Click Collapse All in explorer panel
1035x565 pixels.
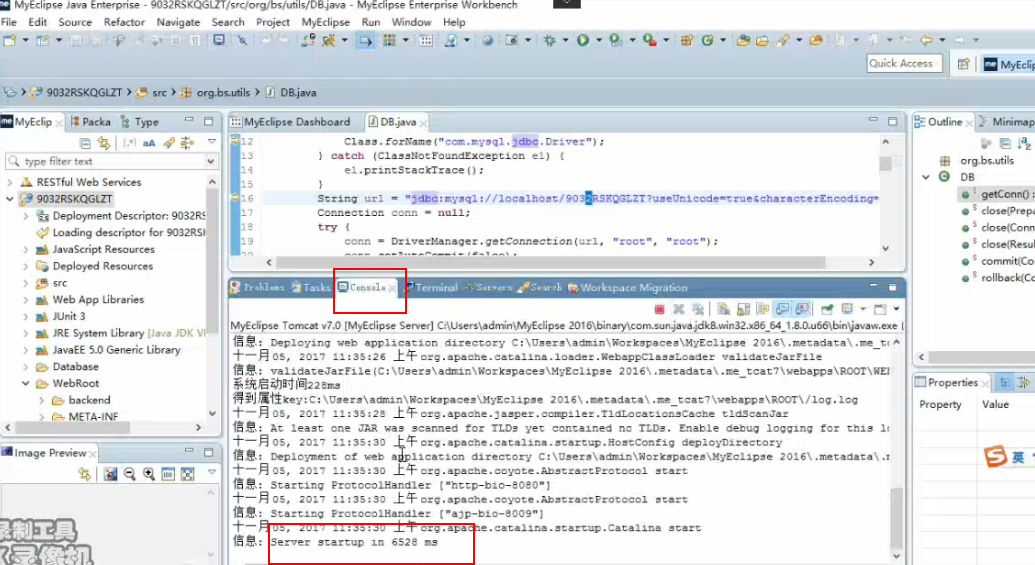(x=85, y=143)
